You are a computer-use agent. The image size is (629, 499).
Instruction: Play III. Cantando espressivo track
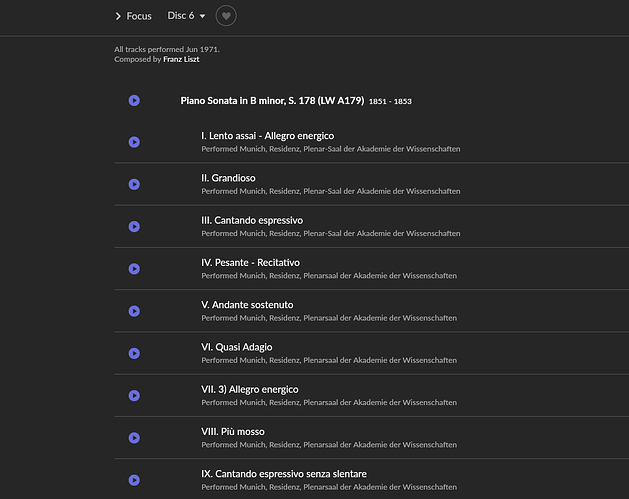click(x=134, y=227)
